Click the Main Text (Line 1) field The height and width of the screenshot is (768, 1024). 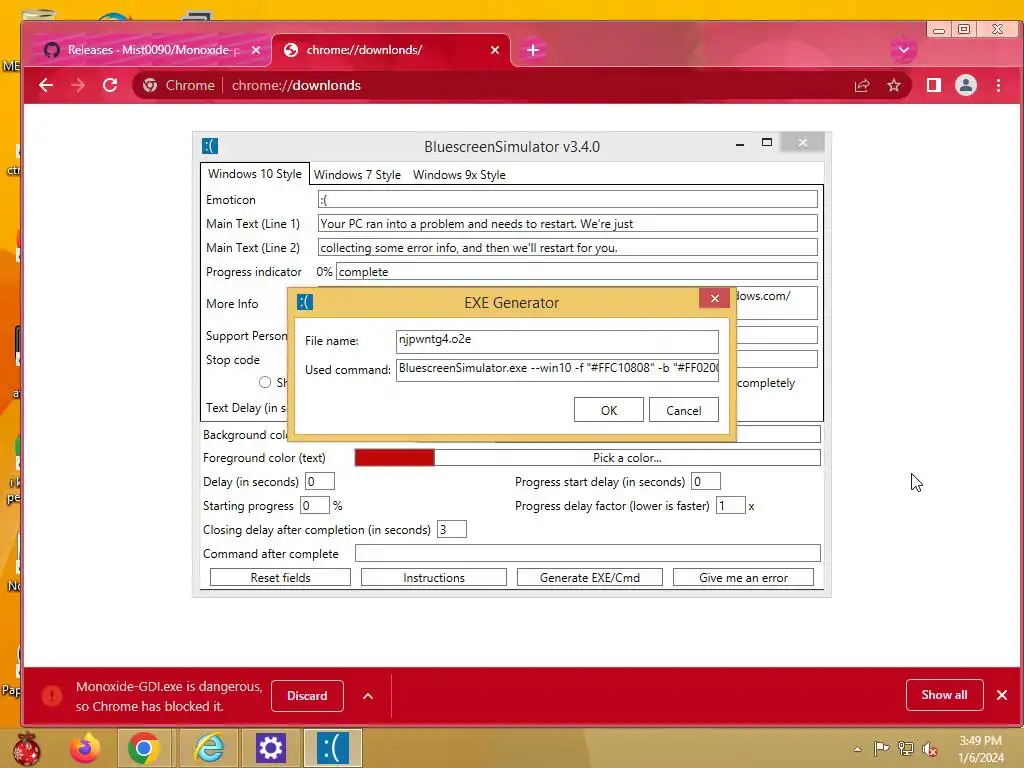[568, 223]
